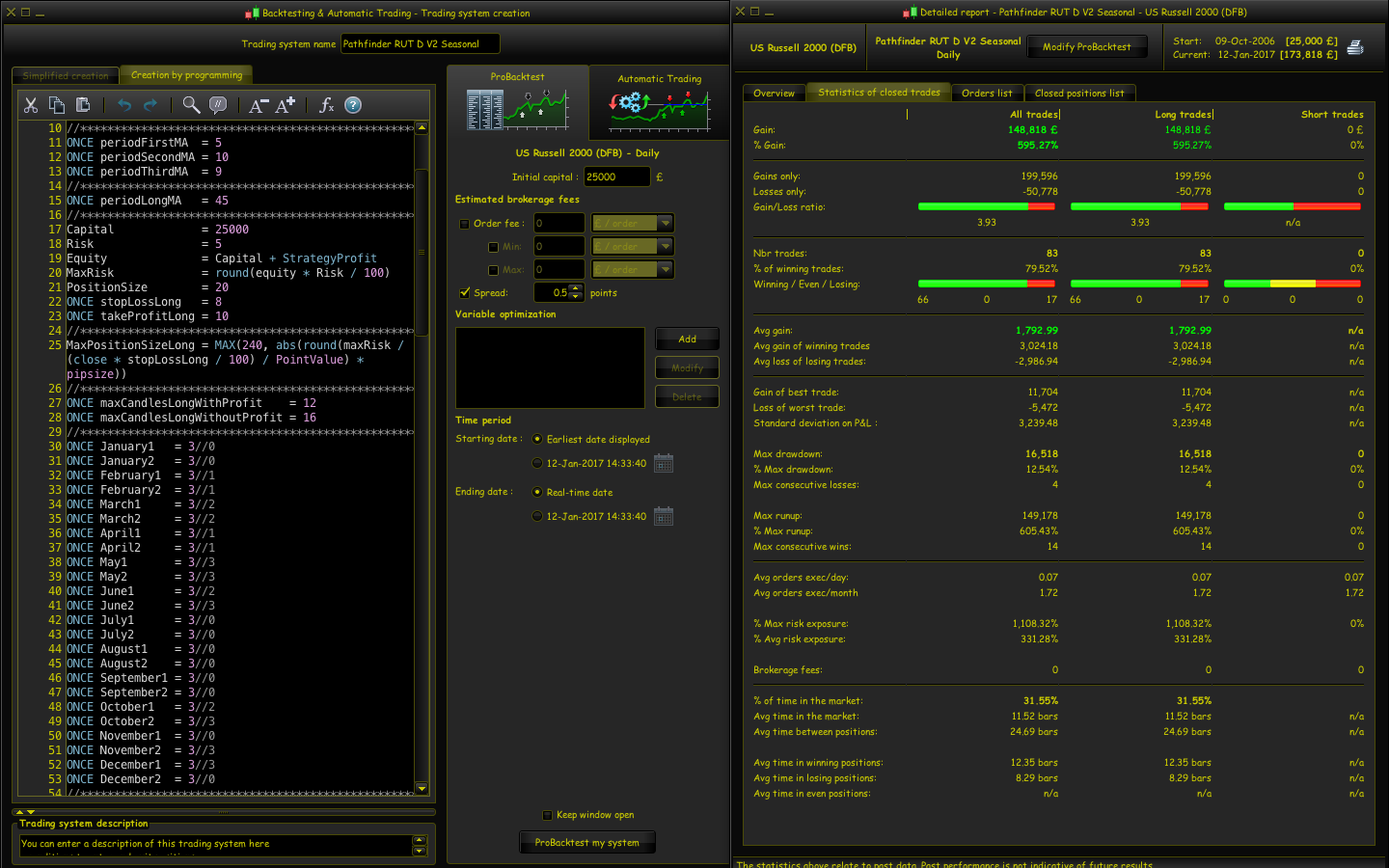Enable the Order fee checkbox
The image size is (1389, 868).
pyautogui.click(x=465, y=224)
